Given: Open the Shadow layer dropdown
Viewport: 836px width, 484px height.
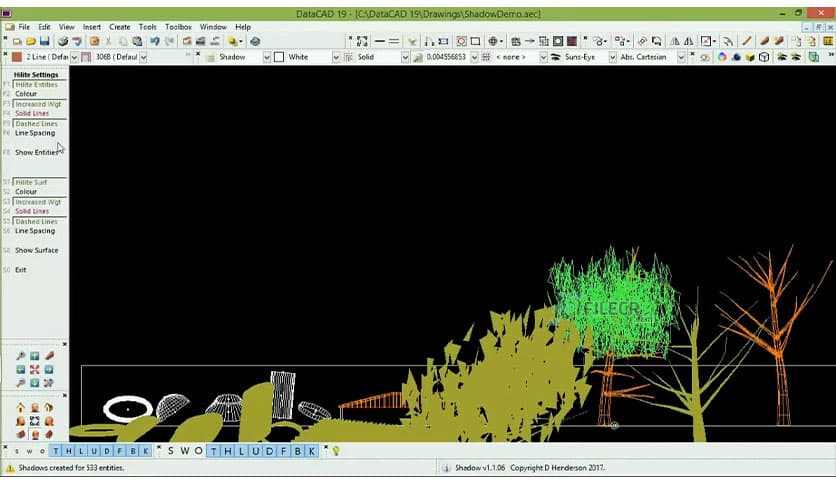Looking at the screenshot, I should click(267, 58).
